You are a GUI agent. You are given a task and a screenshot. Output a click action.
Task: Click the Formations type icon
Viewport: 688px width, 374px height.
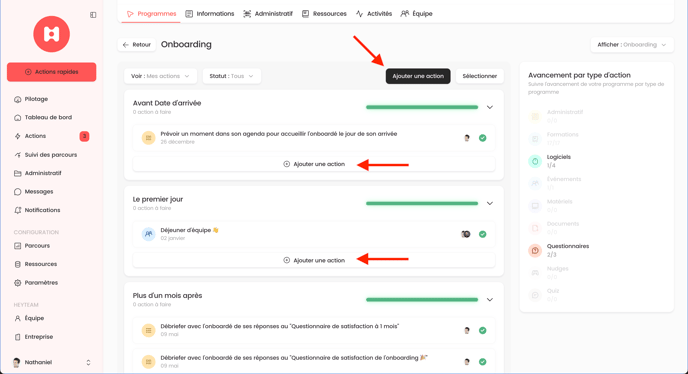point(535,139)
